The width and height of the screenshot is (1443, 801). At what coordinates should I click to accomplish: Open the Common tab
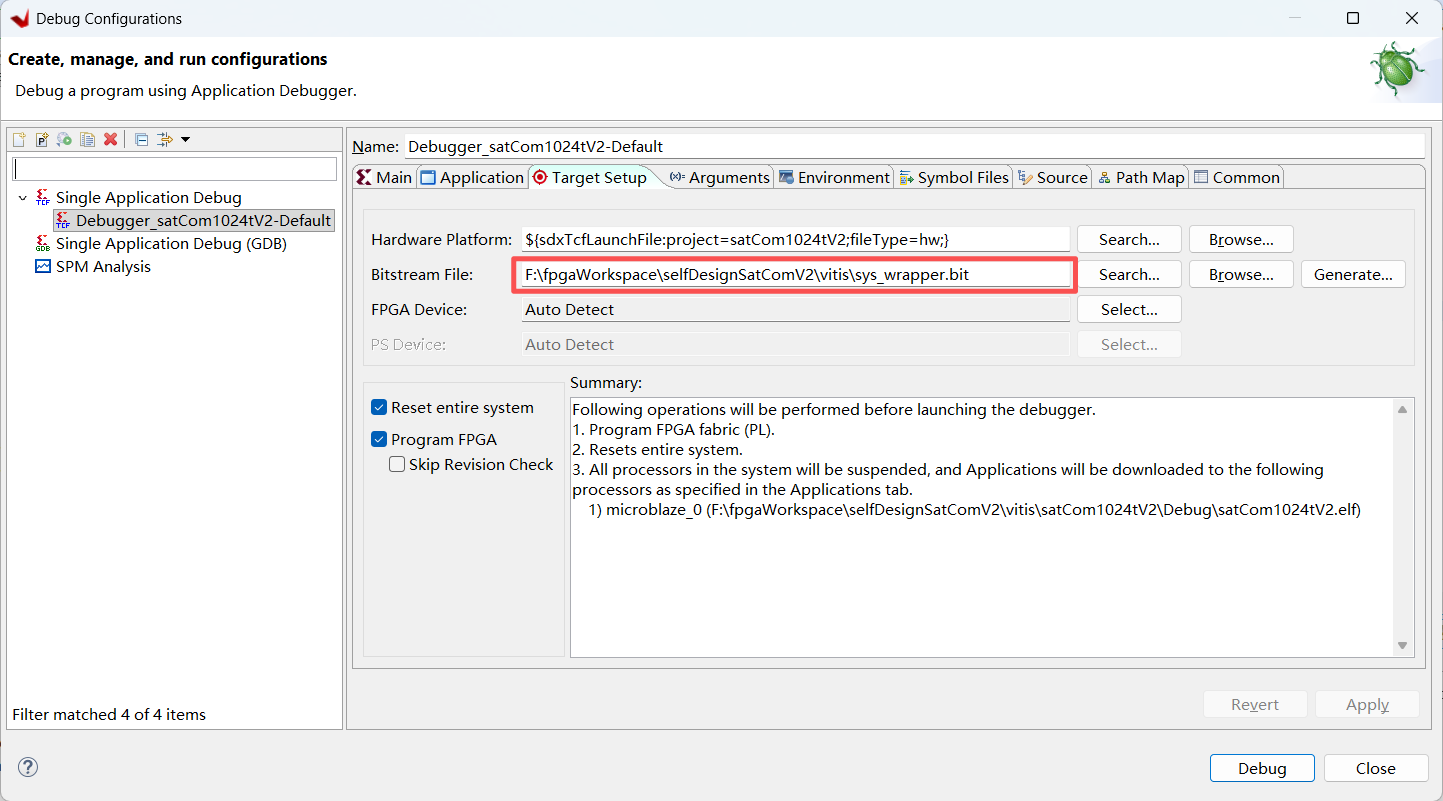click(x=1237, y=177)
